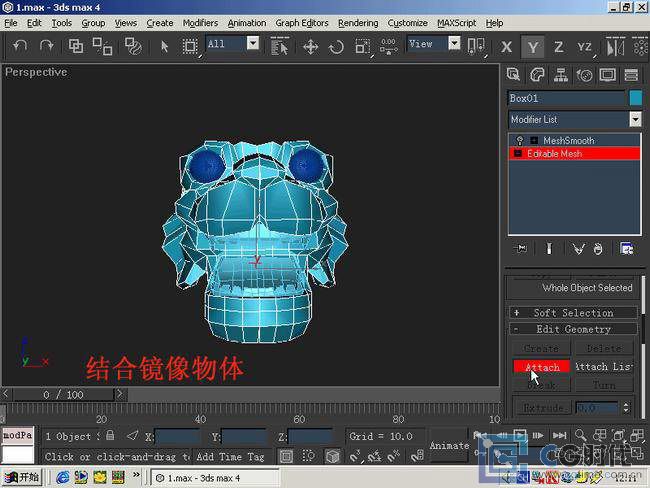
Task: Toggle Y axis constraint
Action: (x=533, y=47)
